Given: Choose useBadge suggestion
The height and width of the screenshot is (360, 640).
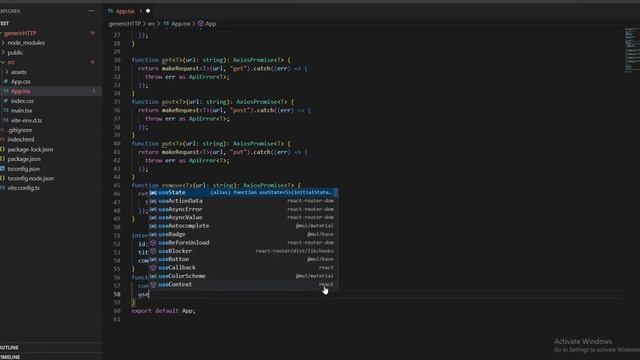Looking at the screenshot, I should pos(243,234).
